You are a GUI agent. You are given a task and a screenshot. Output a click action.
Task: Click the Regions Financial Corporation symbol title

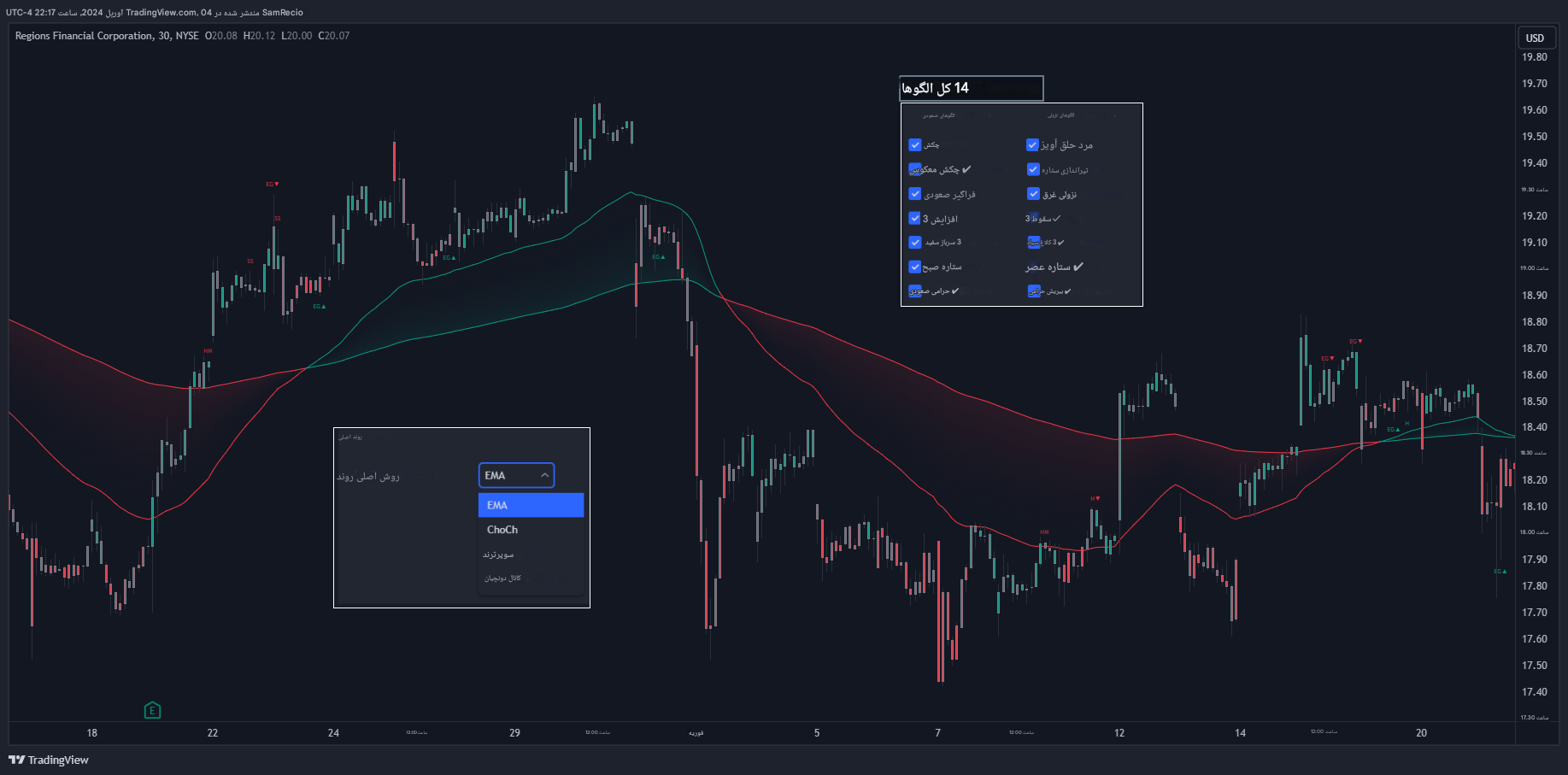click(84, 36)
